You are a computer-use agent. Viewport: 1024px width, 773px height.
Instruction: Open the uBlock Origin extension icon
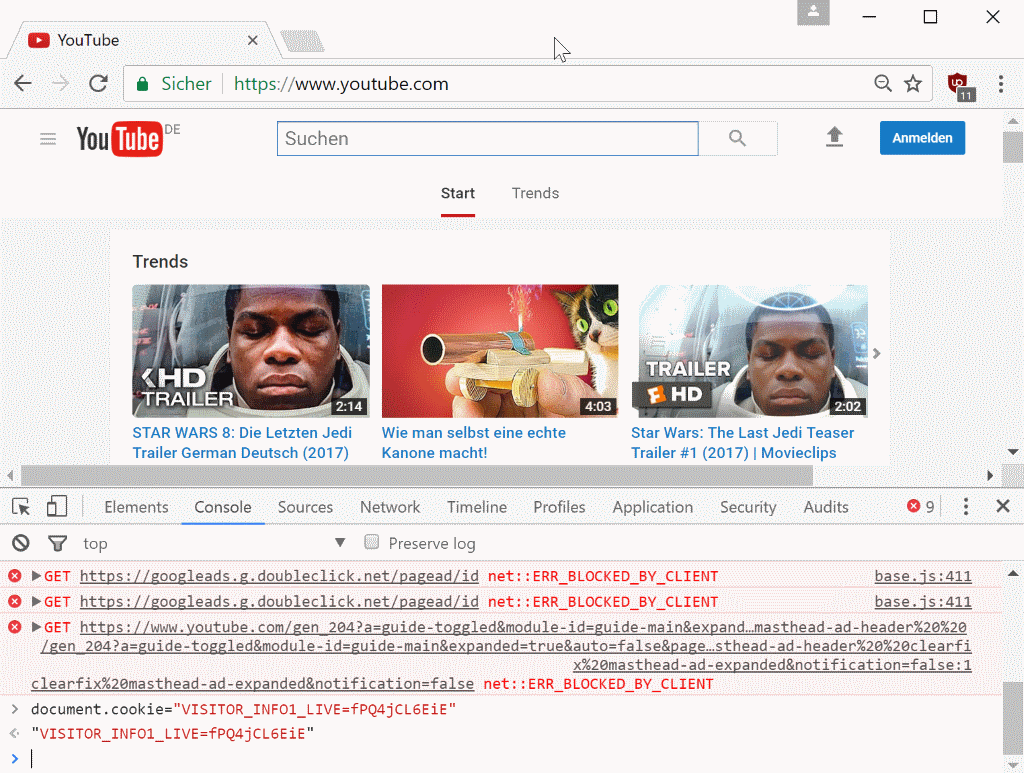point(961,86)
